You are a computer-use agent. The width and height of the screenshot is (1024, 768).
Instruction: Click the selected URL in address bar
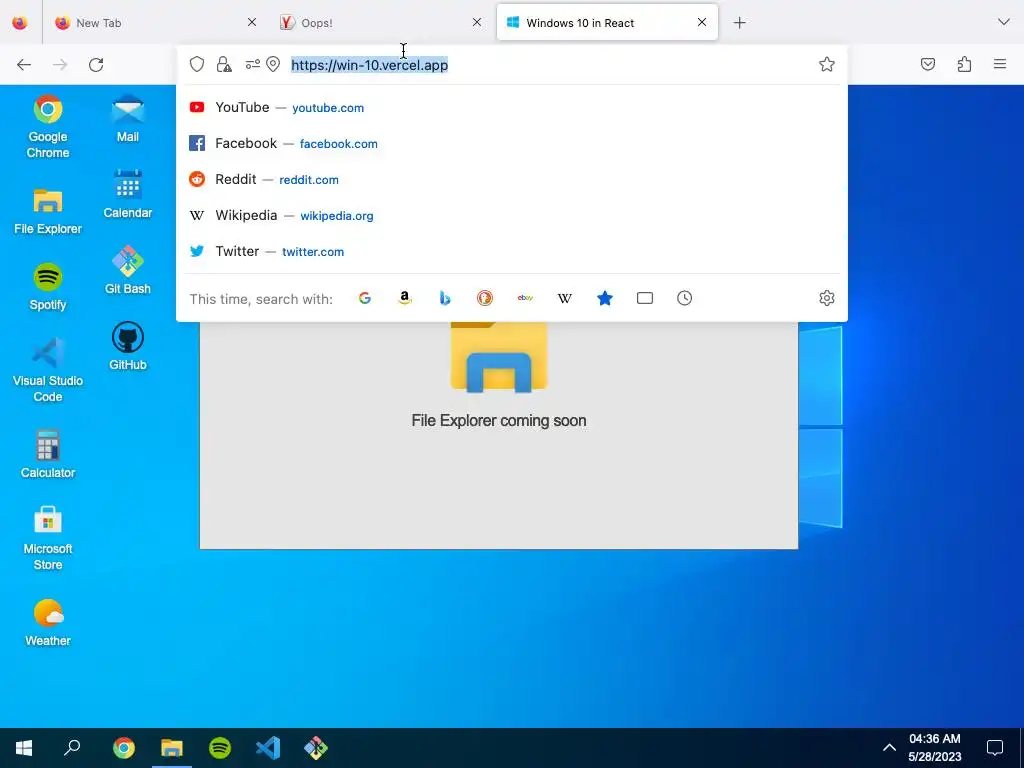tap(370, 65)
